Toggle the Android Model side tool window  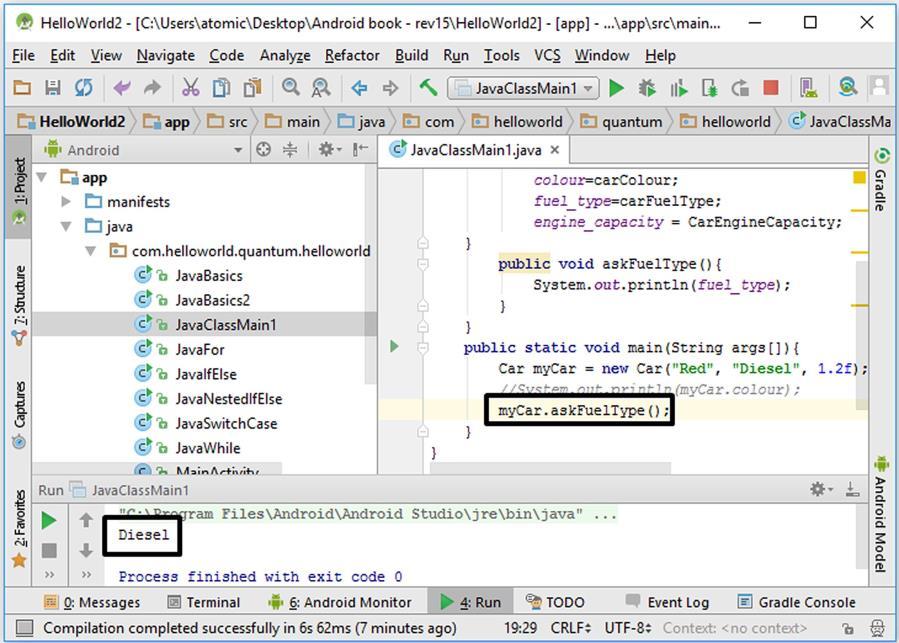[x=881, y=514]
